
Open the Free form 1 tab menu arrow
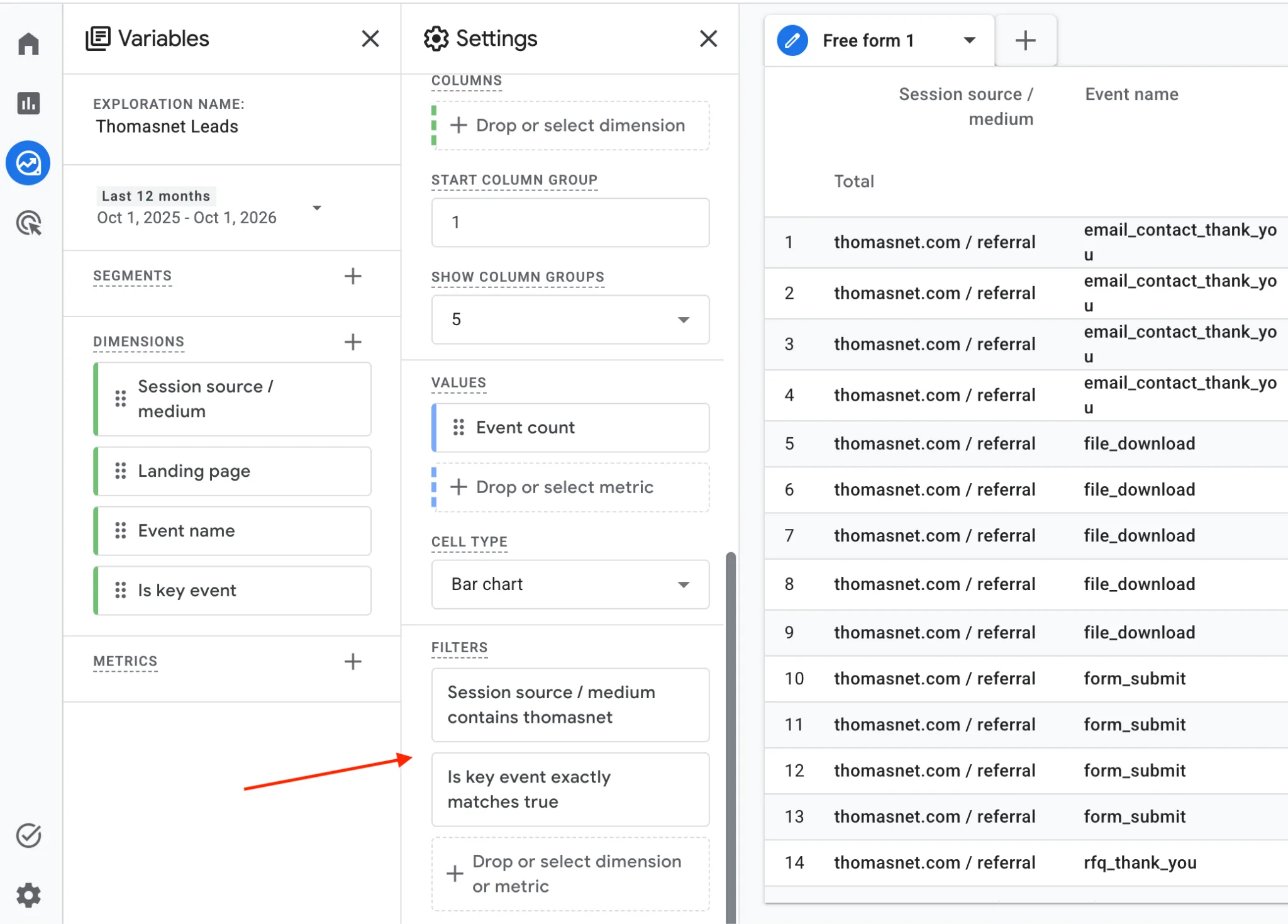click(x=969, y=40)
